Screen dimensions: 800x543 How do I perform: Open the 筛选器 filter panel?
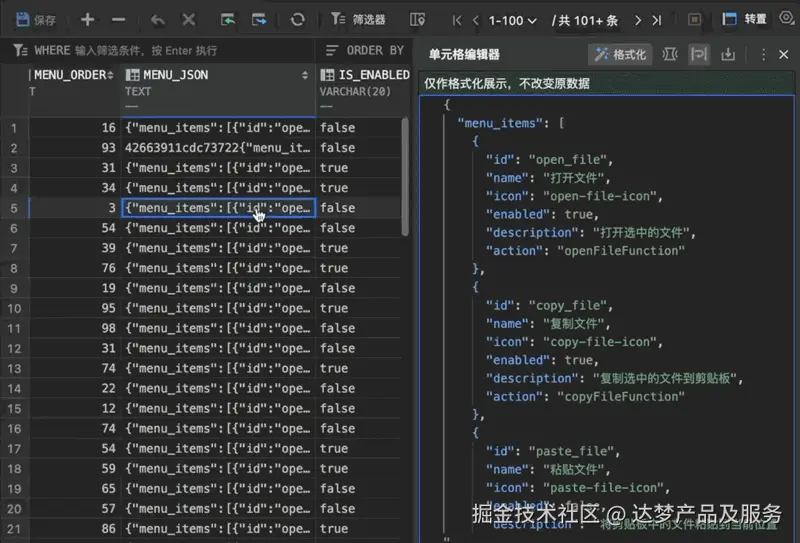click(358, 19)
